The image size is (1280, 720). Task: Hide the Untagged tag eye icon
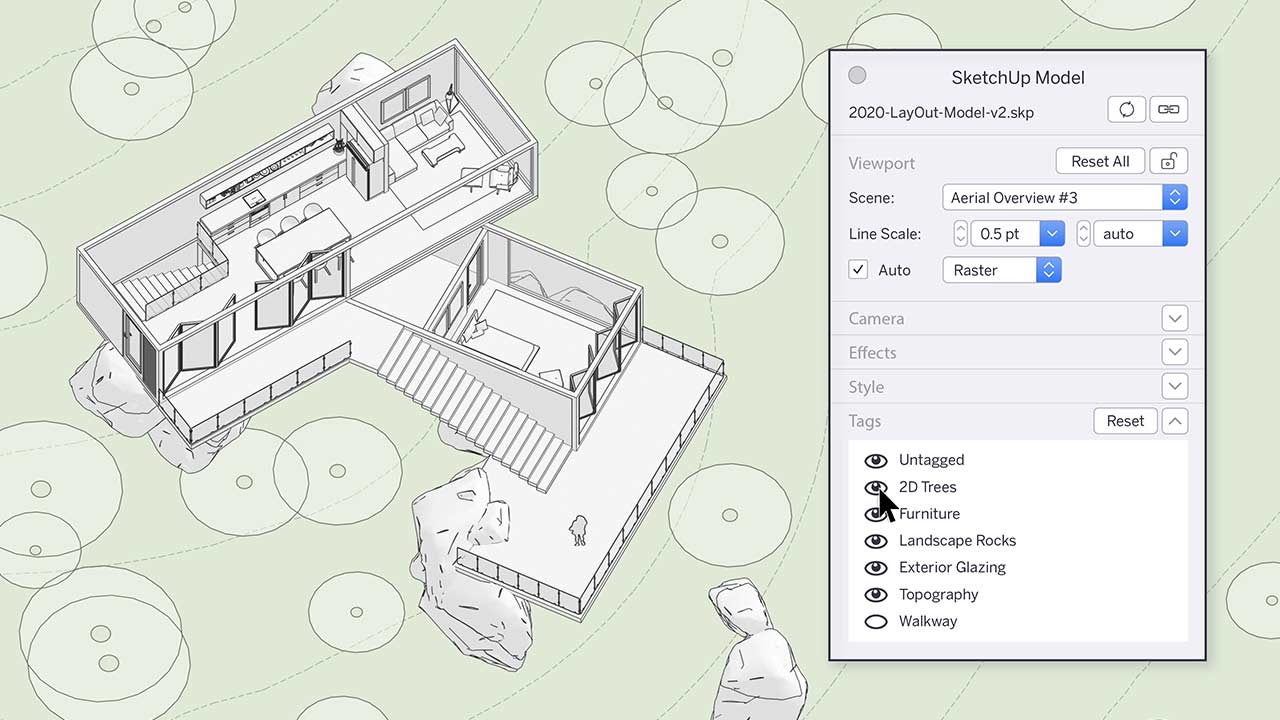click(876, 460)
